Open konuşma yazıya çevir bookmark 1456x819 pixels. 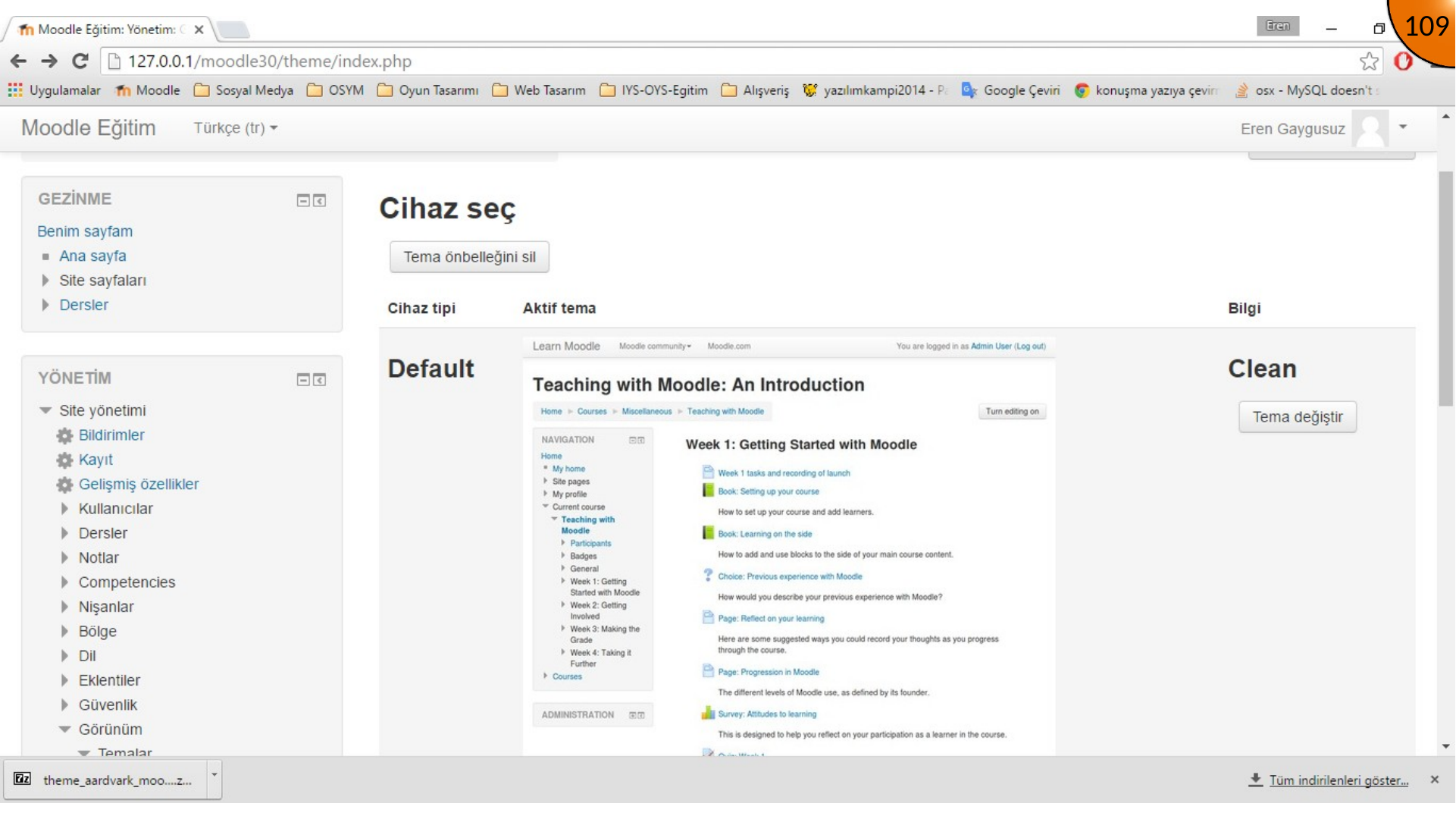1146,90
